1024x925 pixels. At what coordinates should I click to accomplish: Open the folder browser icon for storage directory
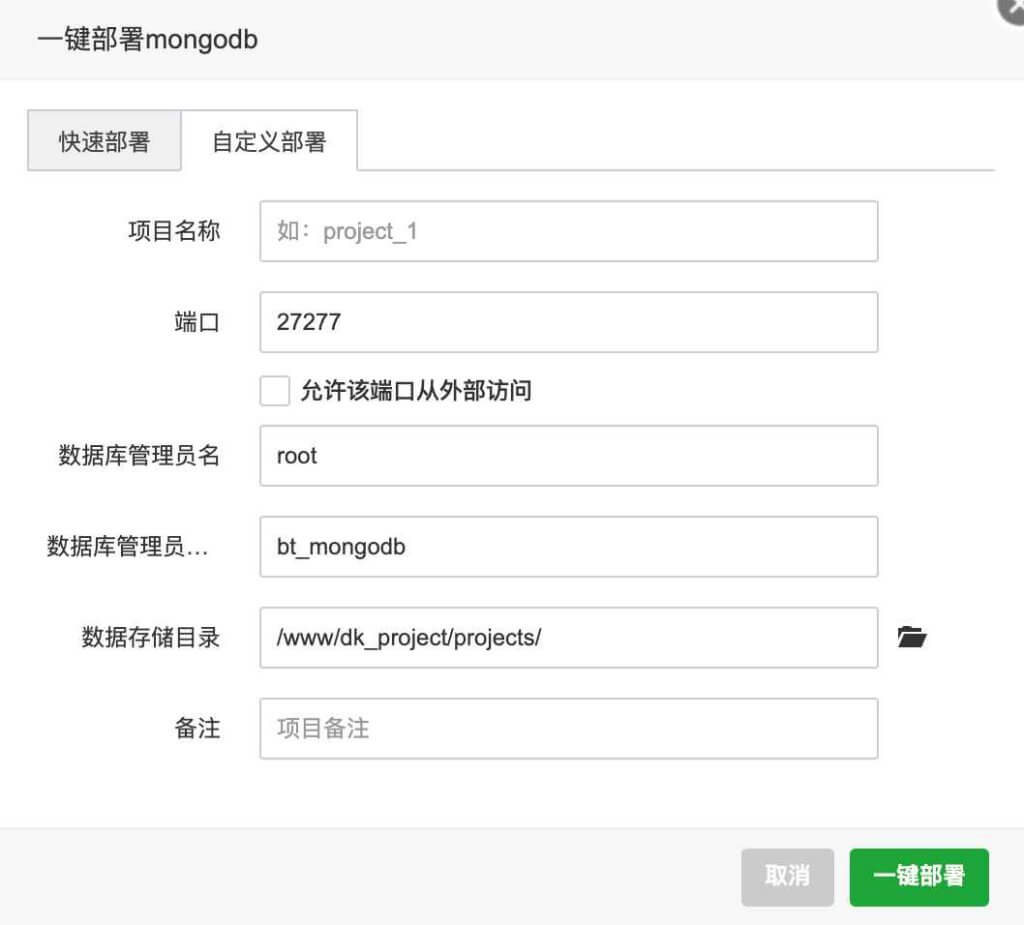(x=912, y=637)
